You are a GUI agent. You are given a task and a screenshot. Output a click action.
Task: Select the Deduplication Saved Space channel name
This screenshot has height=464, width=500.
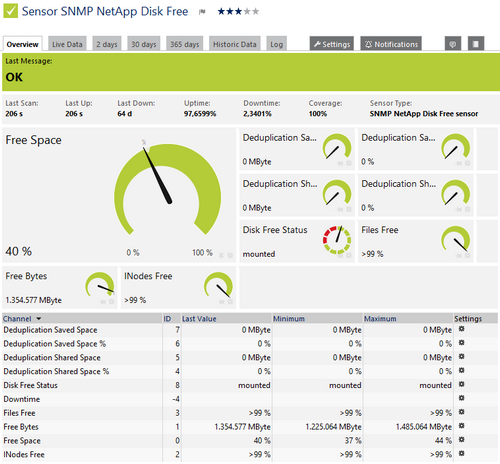pos(50,330)
